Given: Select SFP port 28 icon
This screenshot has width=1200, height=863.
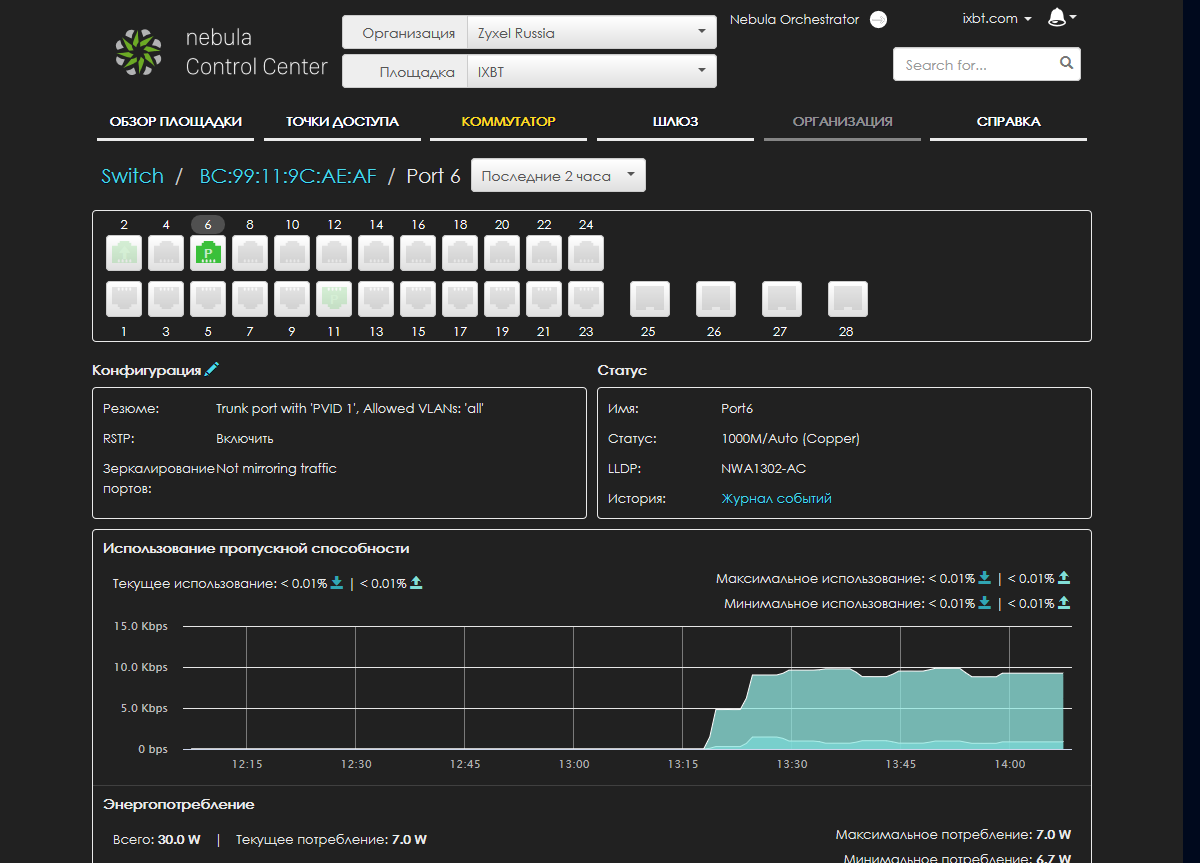Looking at the screenshot, I should 847,298.
